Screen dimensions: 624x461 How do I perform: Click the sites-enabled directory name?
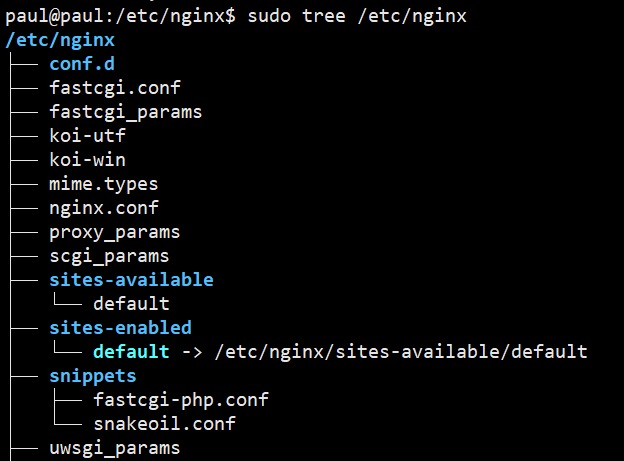pos(121,328)
